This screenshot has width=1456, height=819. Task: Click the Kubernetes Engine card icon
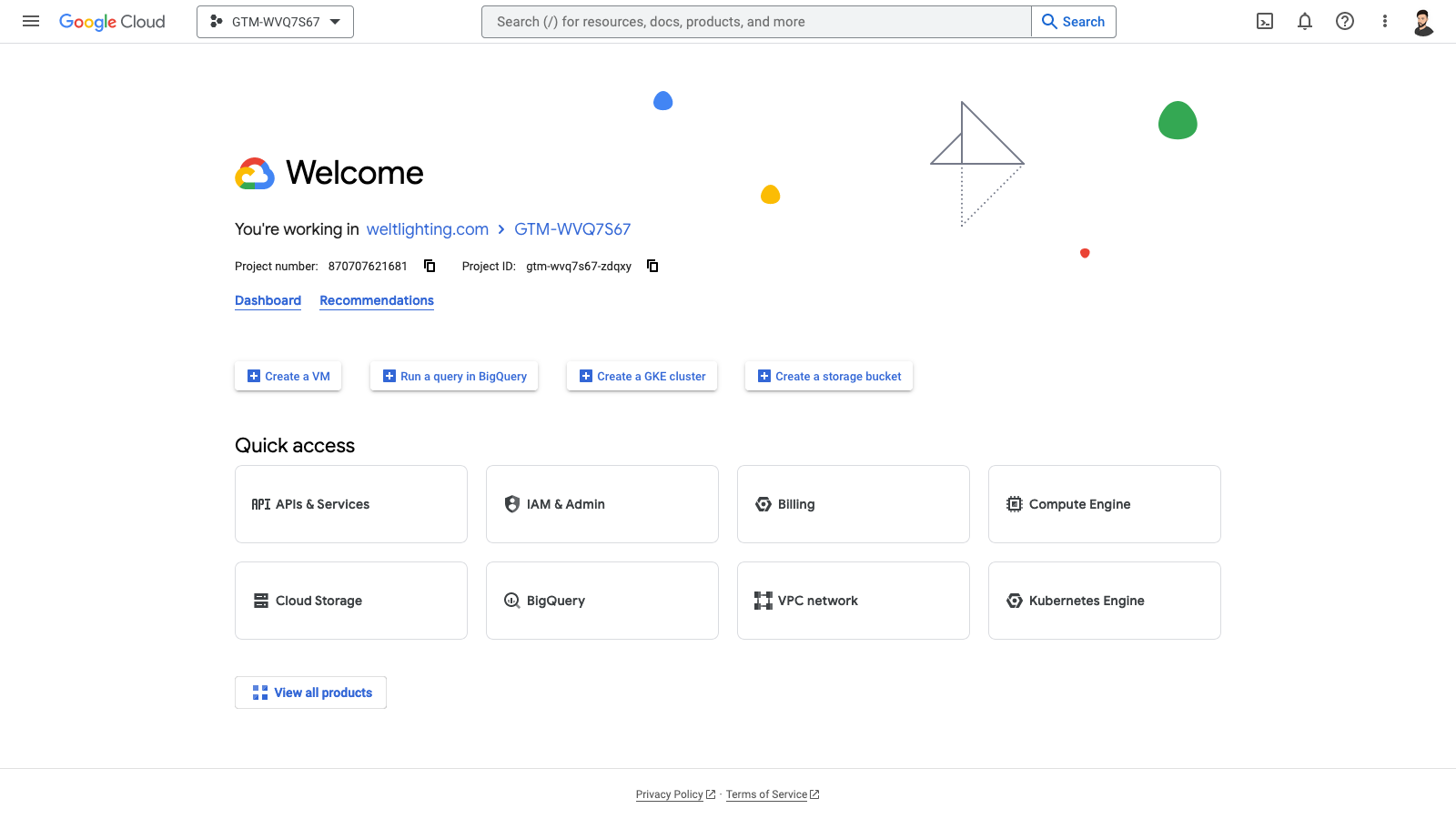tap(1015, 601)
